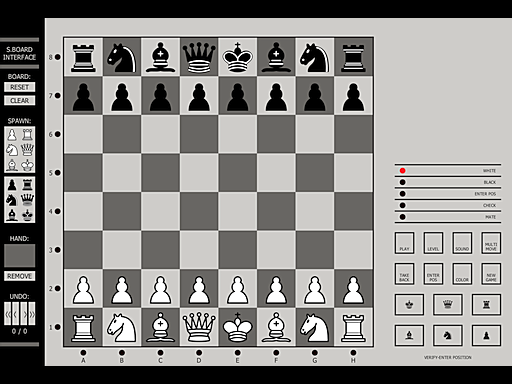This screenshot has height=384, width=512.
Task: Jump to last move with redo-all arrow
Action: pyautogui.click(x=32, y=314)
